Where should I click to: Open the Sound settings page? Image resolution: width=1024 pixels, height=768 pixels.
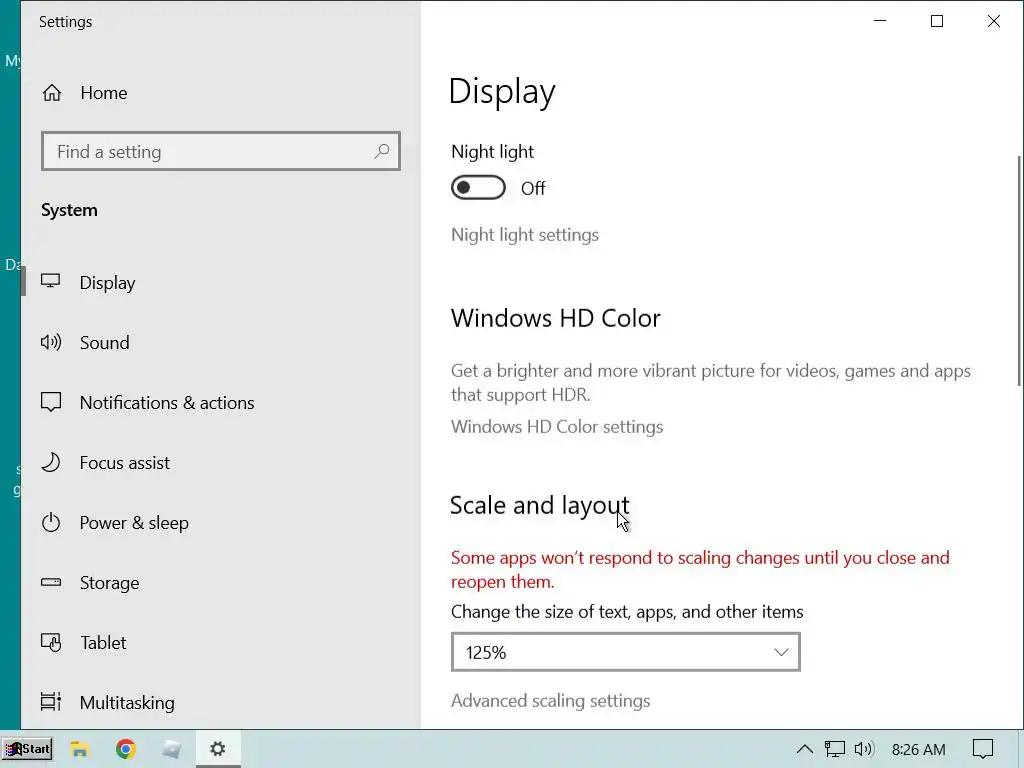click(104, 342)
